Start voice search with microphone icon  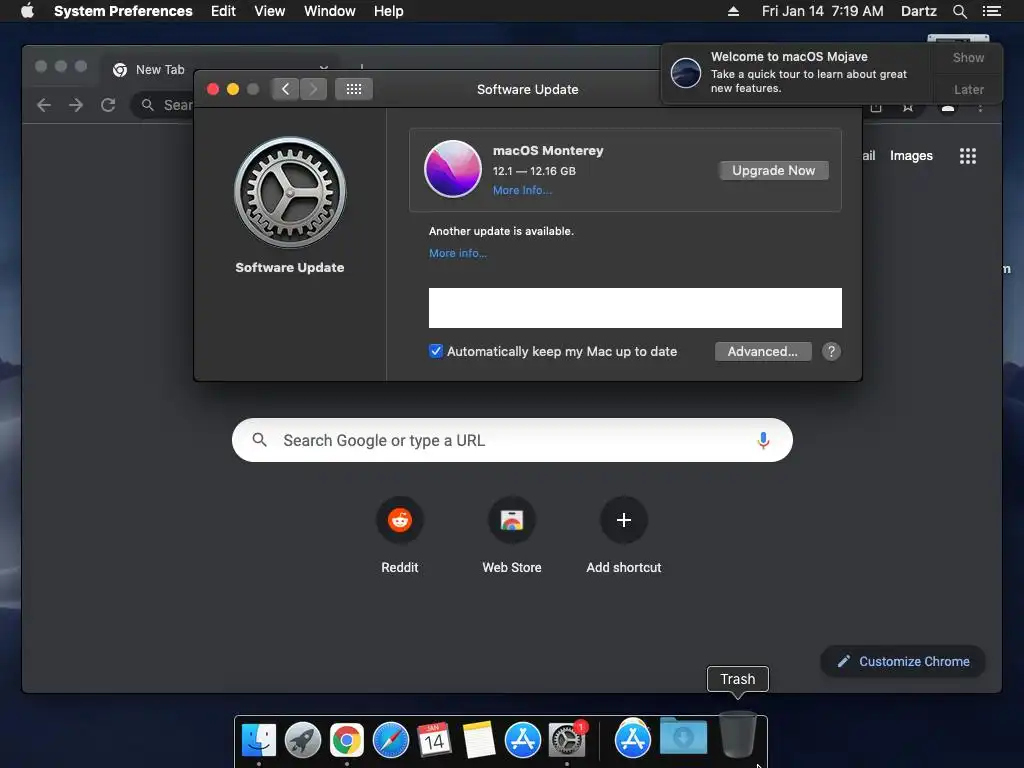763,440
